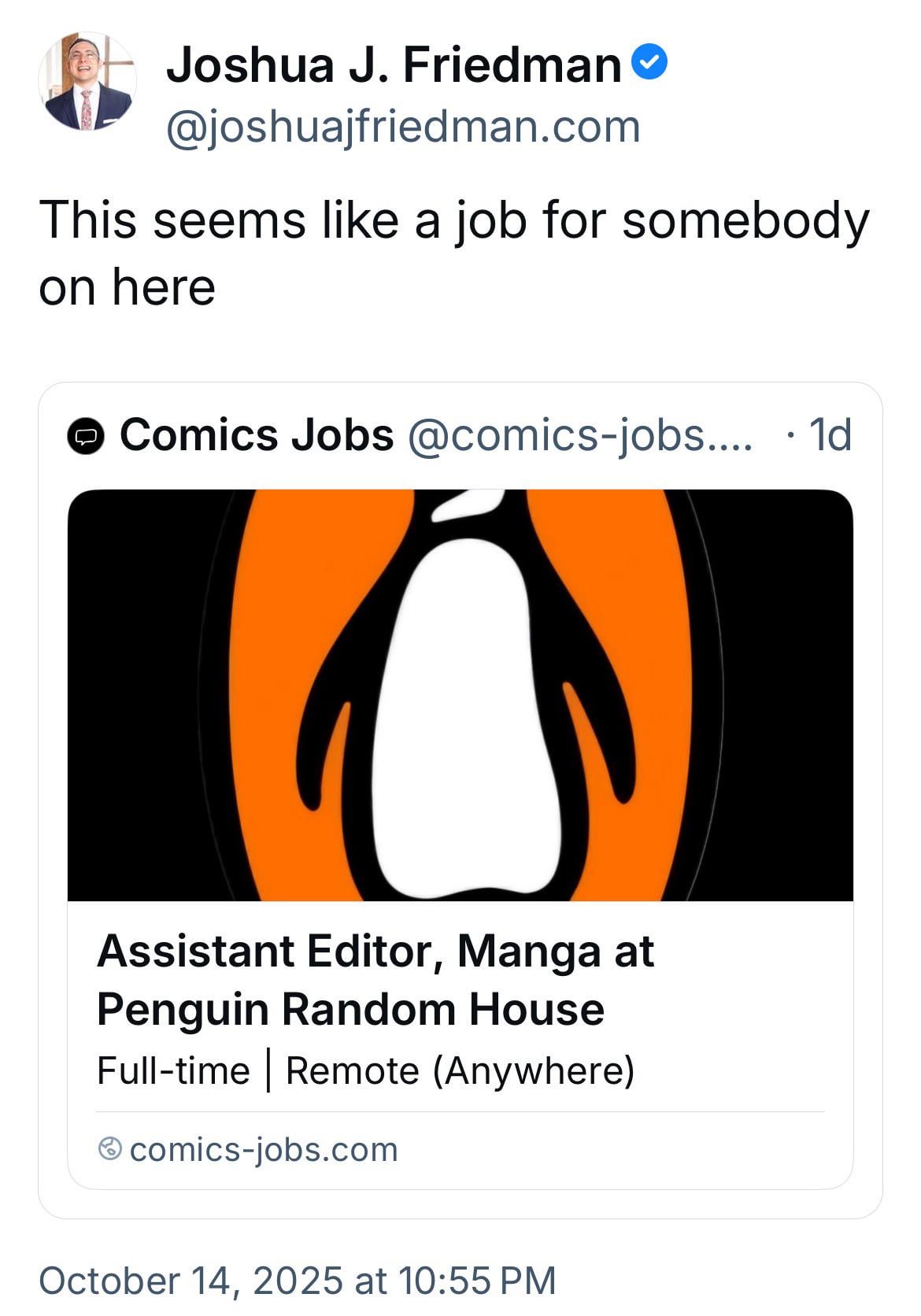This screenshot has width=921, height=1316.
Task: Click the 'Penguin Random House' title line
Action: pyautogui.click(x=350, y=1009)
